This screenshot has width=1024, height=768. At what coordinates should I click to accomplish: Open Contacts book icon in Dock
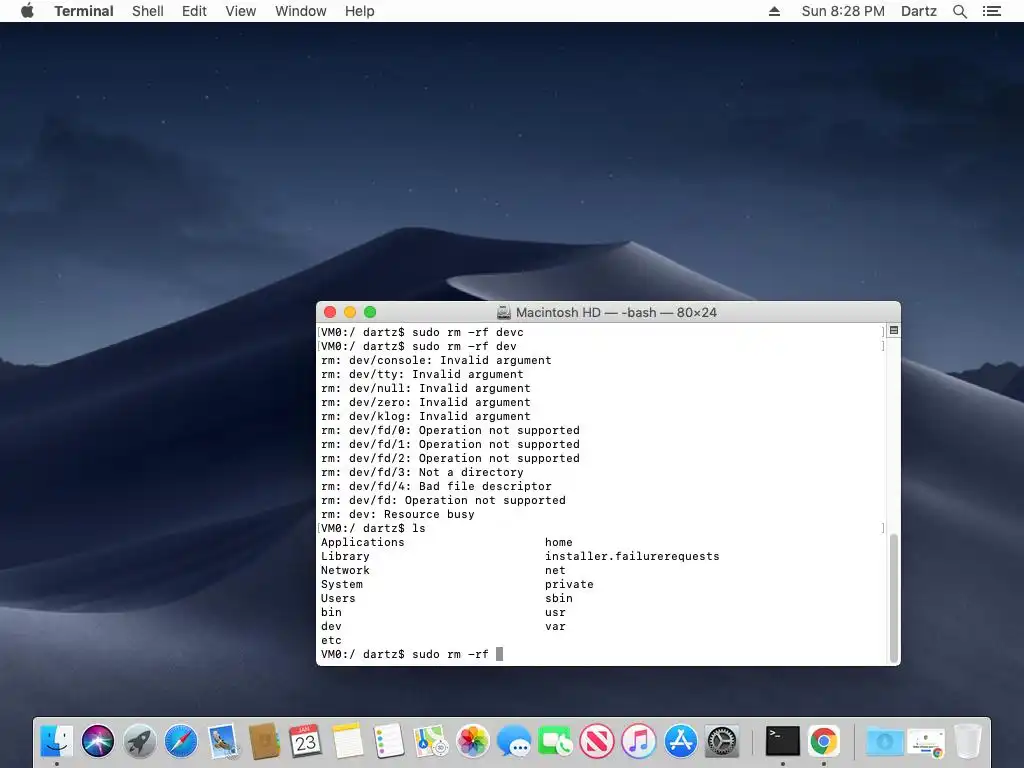tap(264, 741)
